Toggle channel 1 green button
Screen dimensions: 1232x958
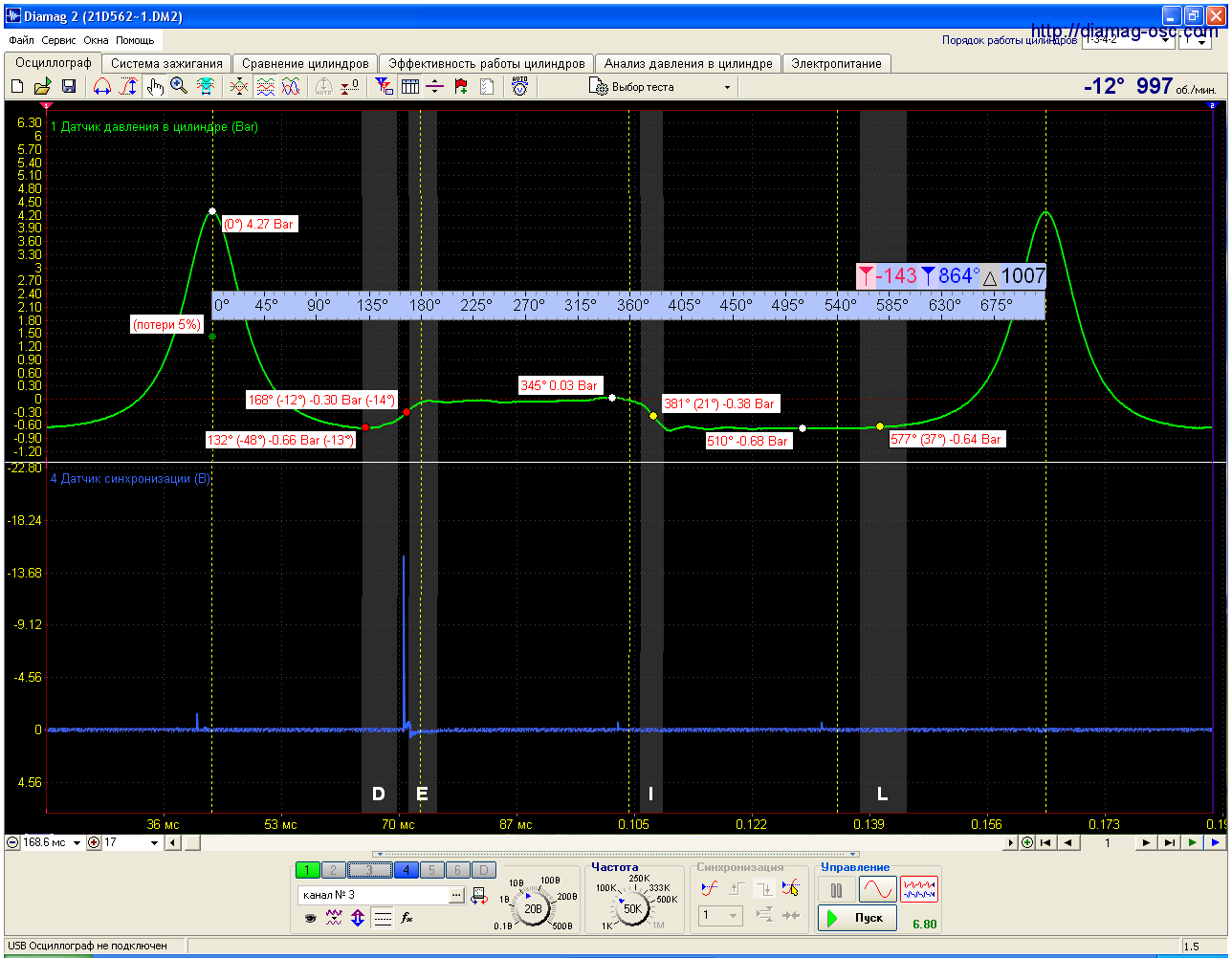pos(307,869)
